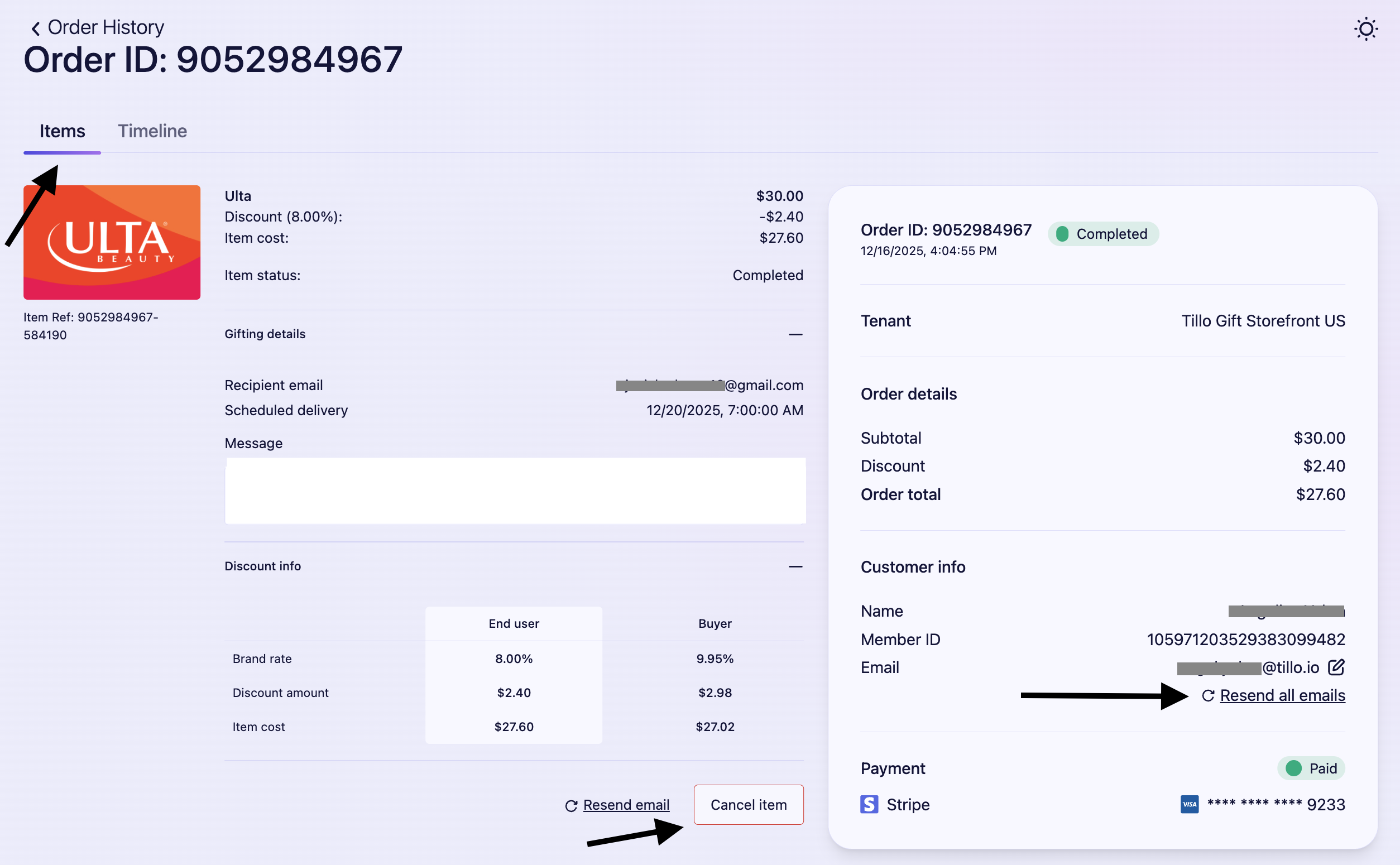Click the Resend email link
The width and height of the screenshot is (1400, 865).
tap(626, 805)
